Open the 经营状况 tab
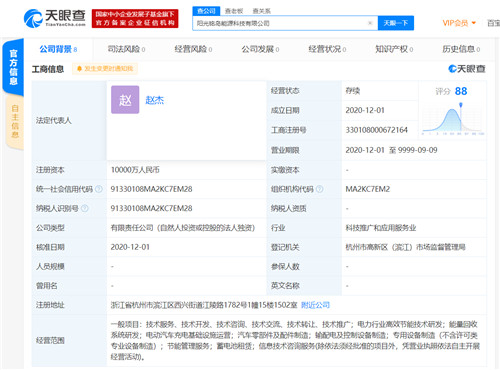Screen dimensions: 500x370 pyautogui.click(x=327, y=49)
